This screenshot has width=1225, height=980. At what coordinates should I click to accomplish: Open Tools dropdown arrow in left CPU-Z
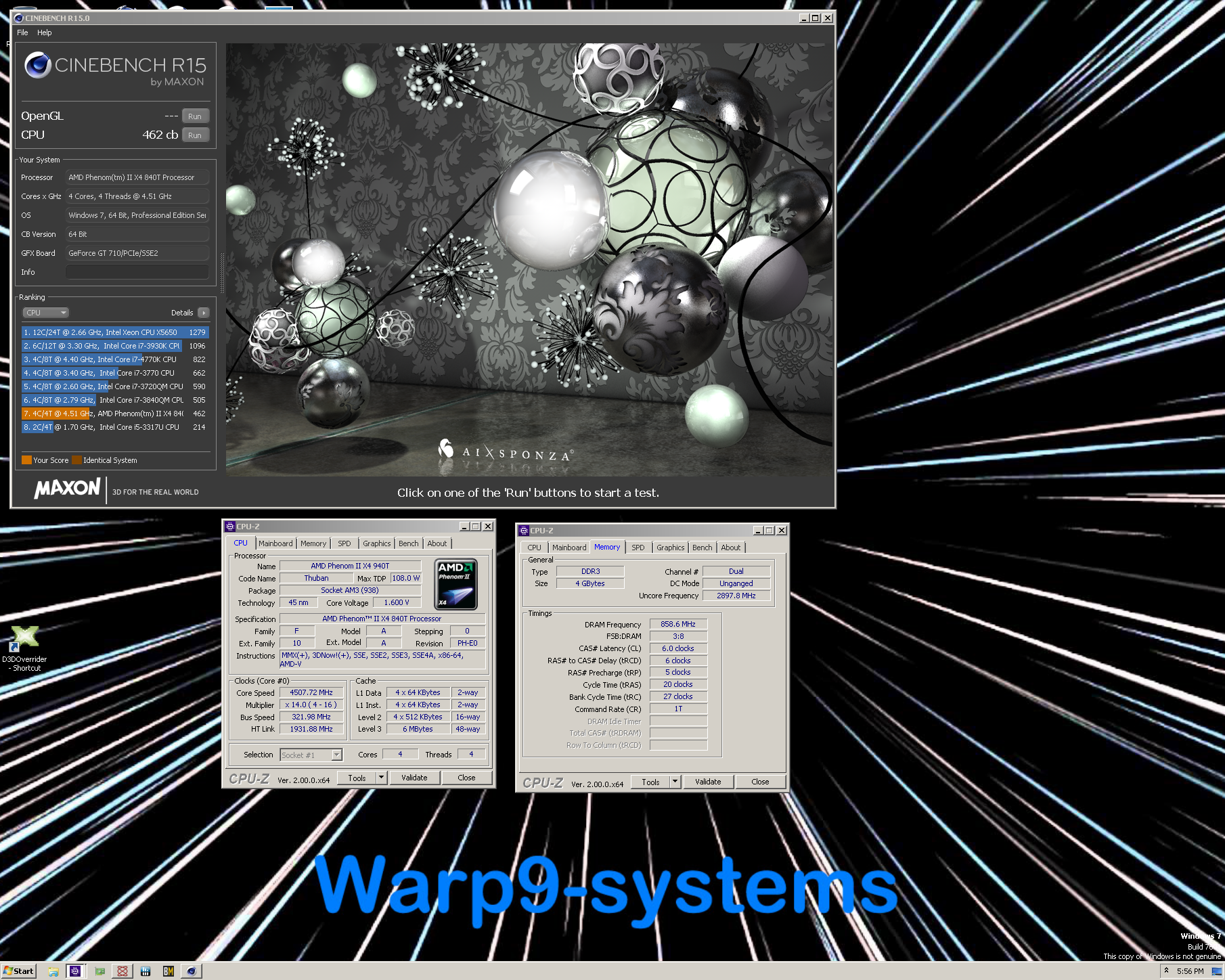coord(381,778)
